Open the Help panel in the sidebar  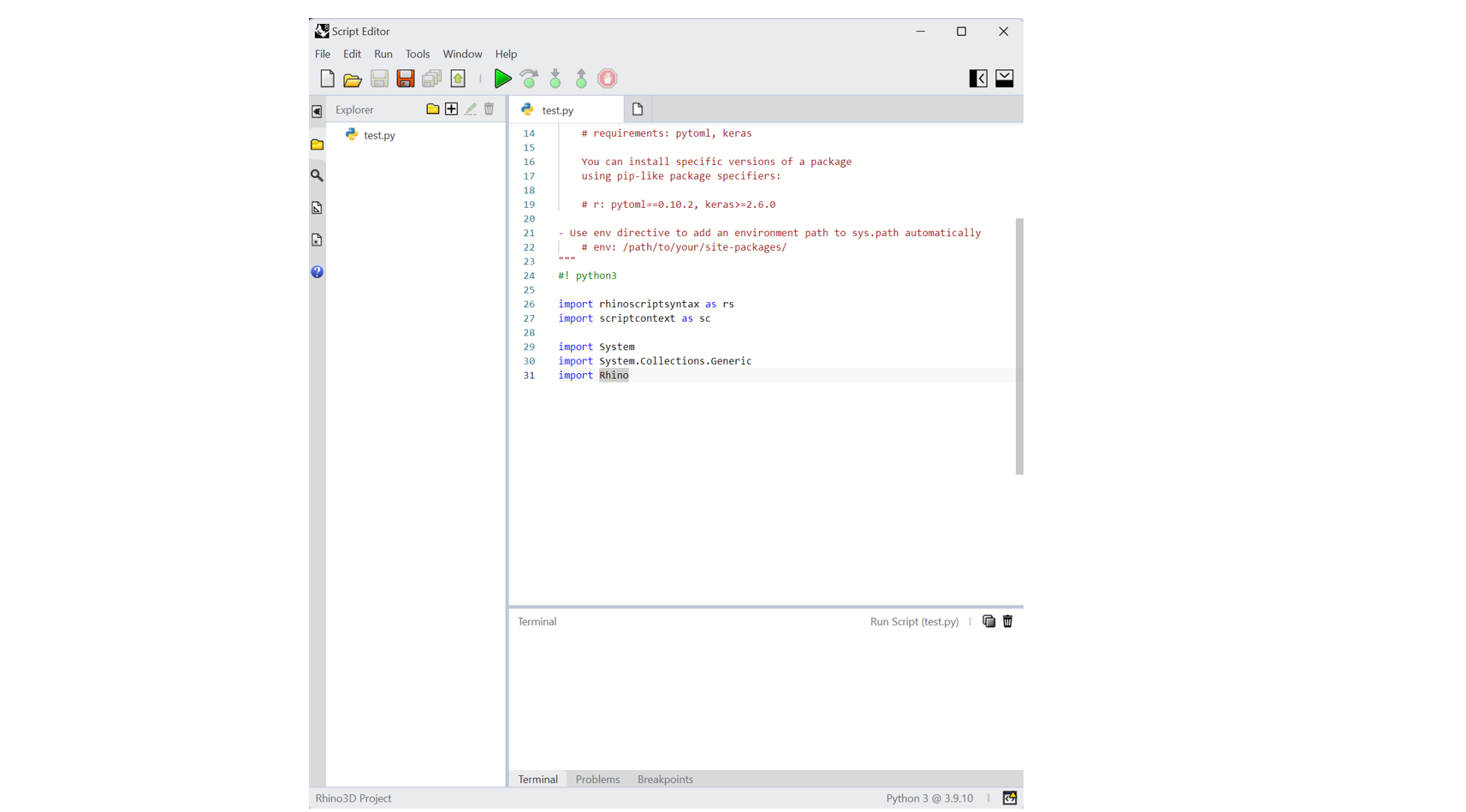[x=317, y=272]
